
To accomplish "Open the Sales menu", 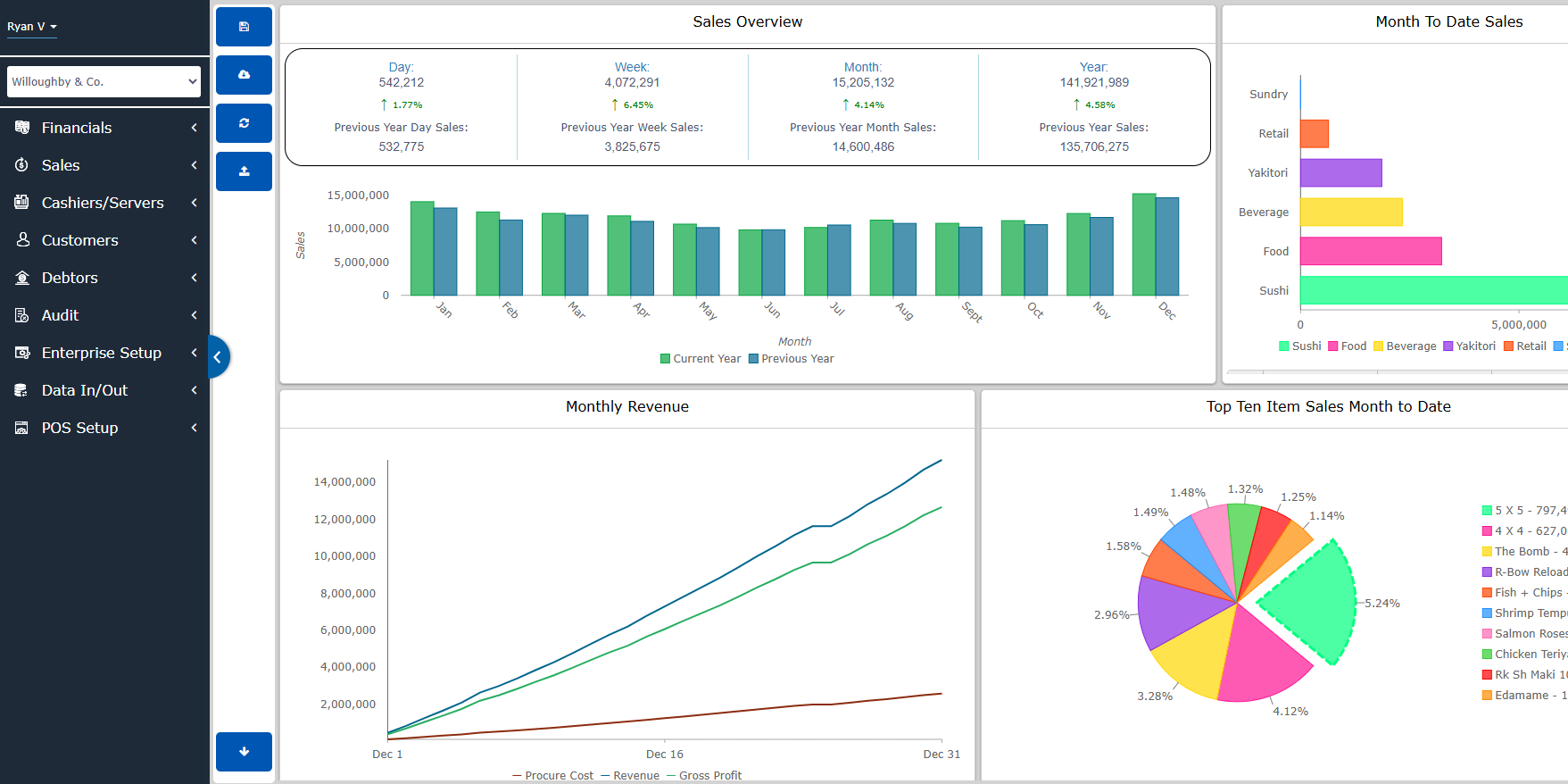I will click(x=104, y=165).
